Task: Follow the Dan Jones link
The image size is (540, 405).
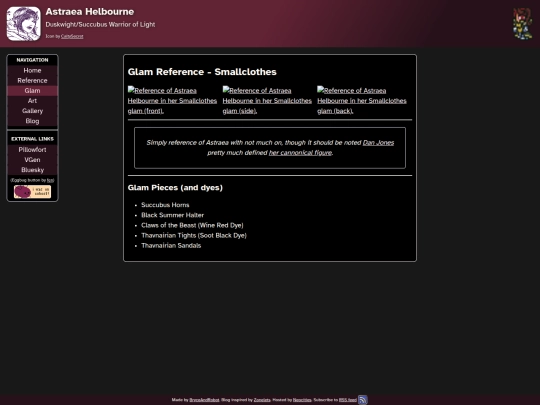Action: 378,143
